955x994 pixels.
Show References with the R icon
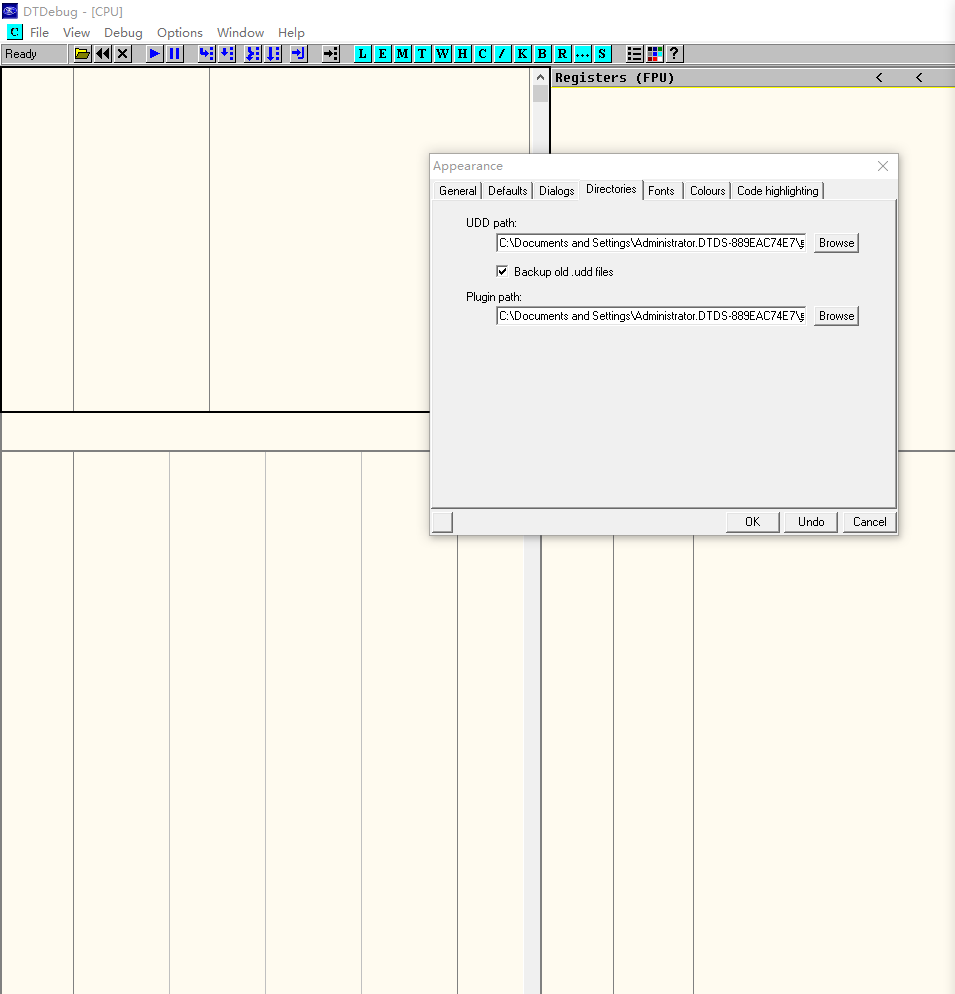point(562,54)
